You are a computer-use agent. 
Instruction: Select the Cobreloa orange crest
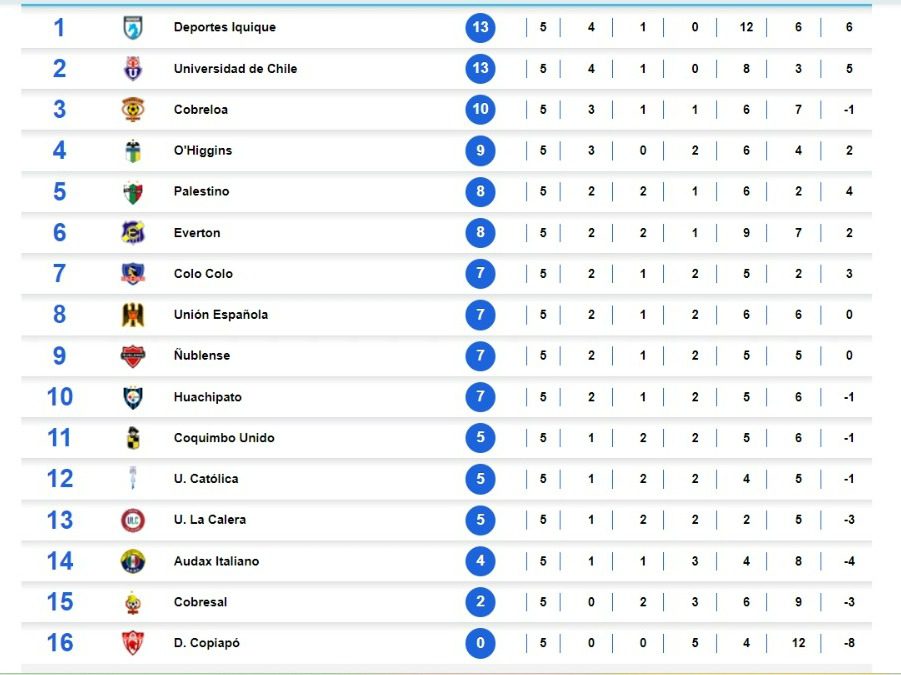tap(133, 109)
